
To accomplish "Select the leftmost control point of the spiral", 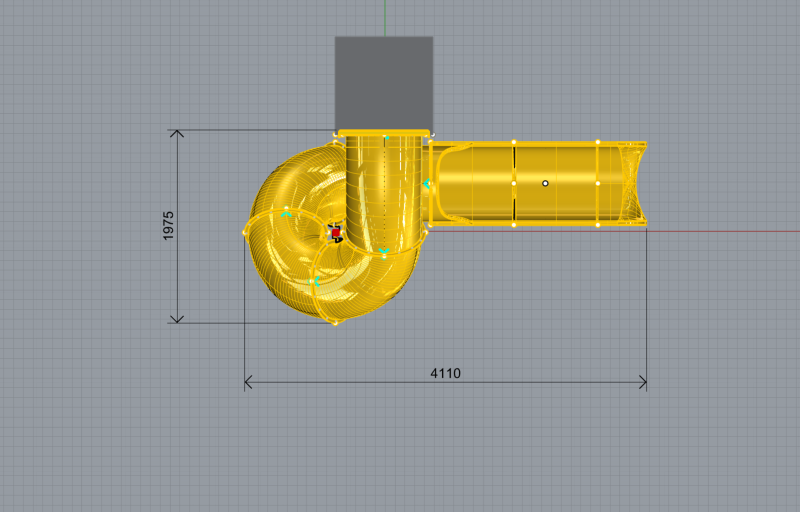I will click(245, 232).
